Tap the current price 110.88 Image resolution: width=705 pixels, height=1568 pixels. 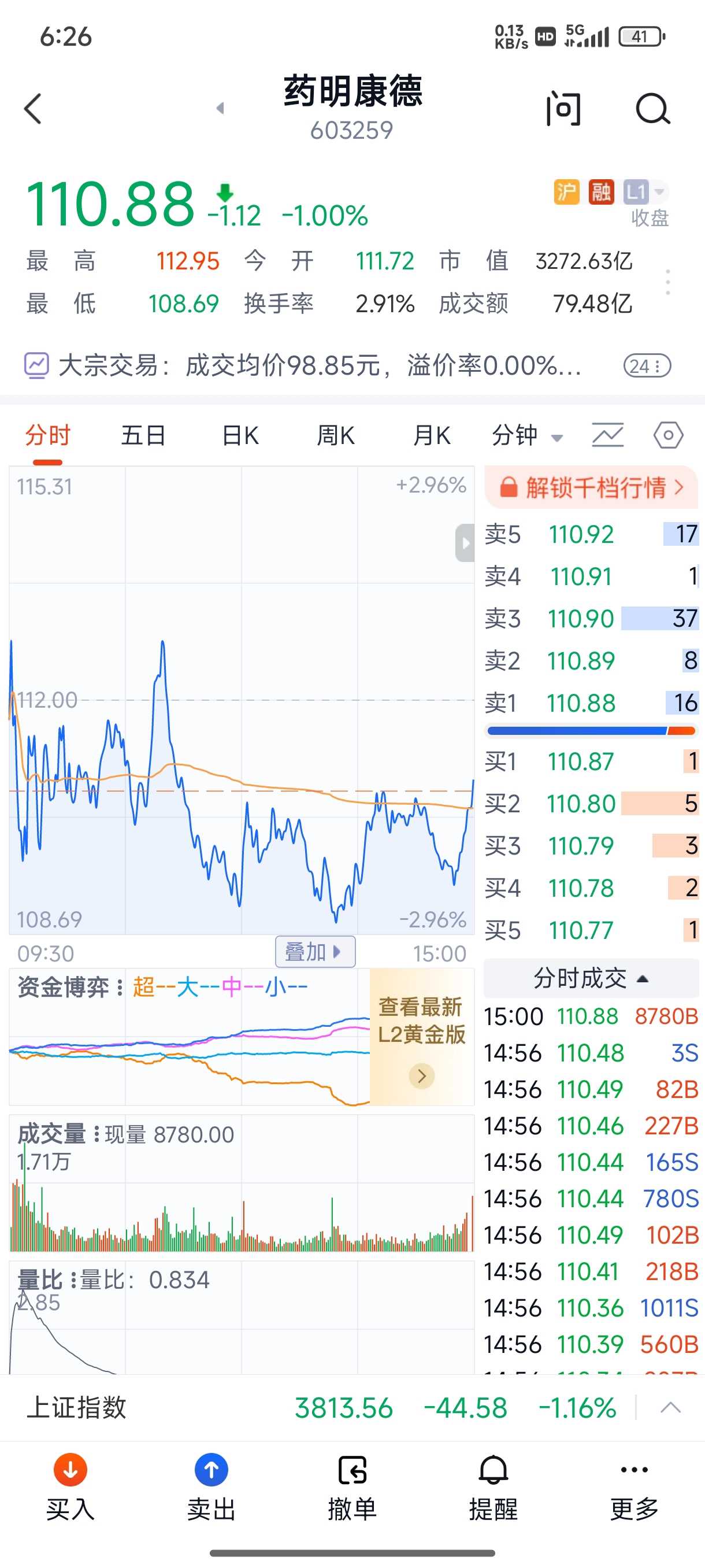click(x=110, y=204)
